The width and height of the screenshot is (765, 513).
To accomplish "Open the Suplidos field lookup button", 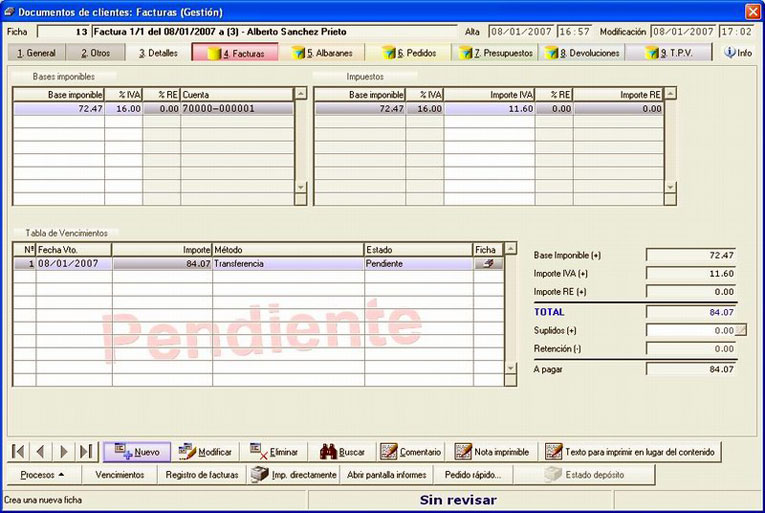I will coord(741,330).
